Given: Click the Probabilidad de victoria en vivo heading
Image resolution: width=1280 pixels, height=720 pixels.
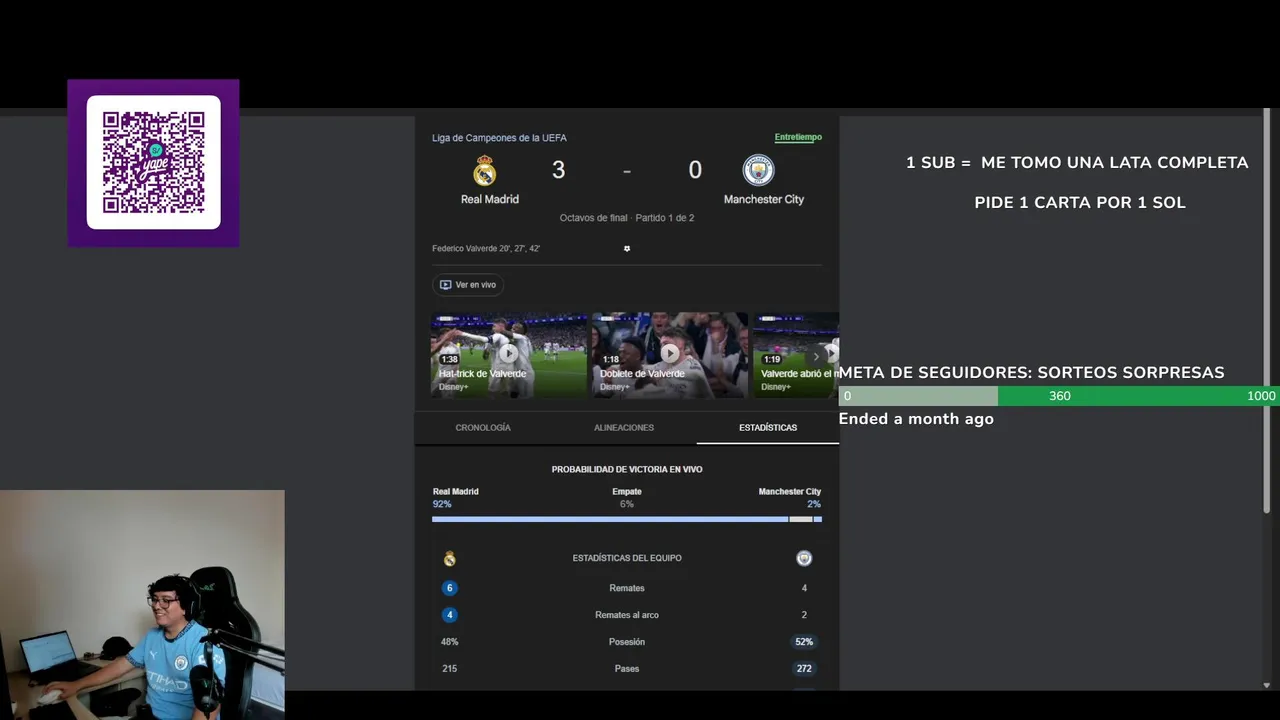Looking at the screenshot, I should (x=627, y=469).
